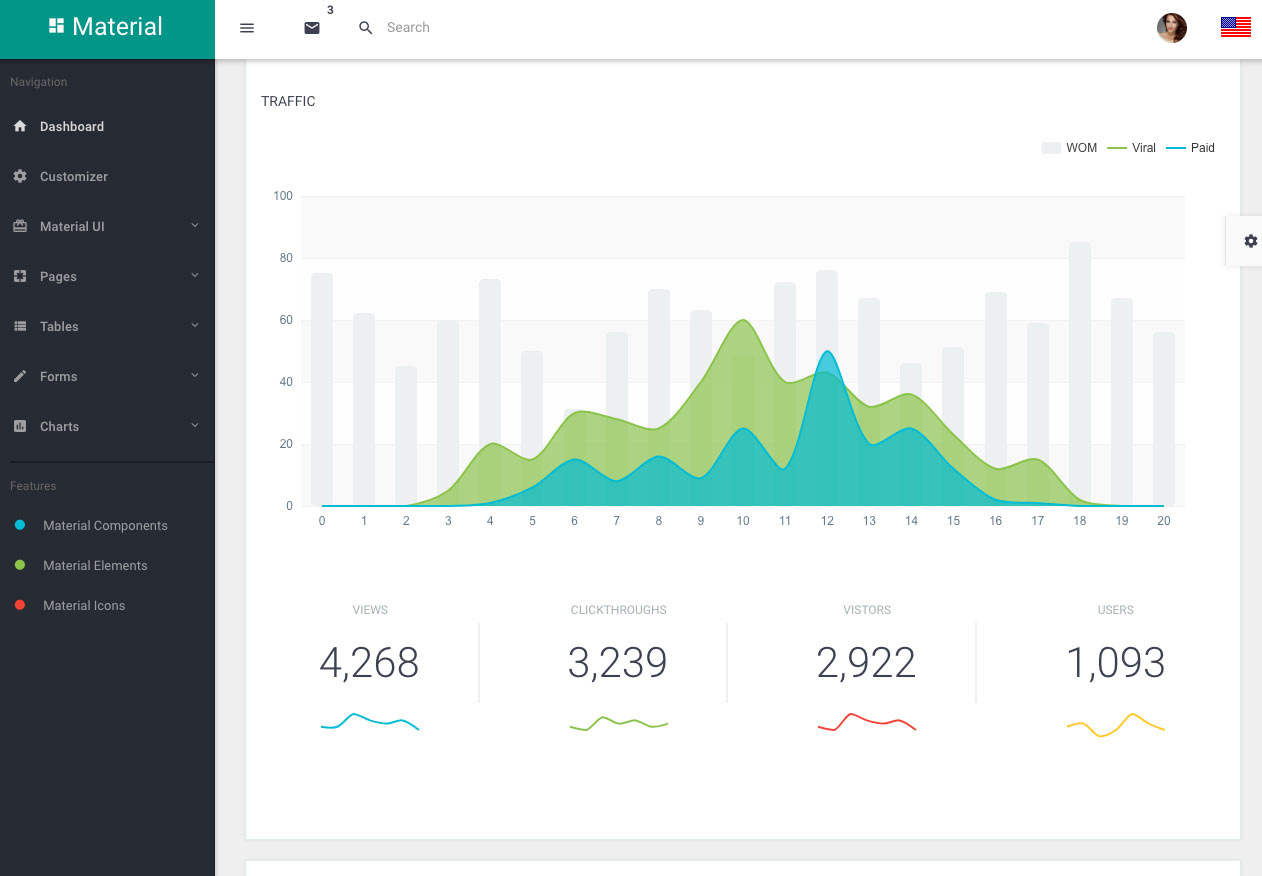Toggle the Paid series in legend

(1190, 148)
